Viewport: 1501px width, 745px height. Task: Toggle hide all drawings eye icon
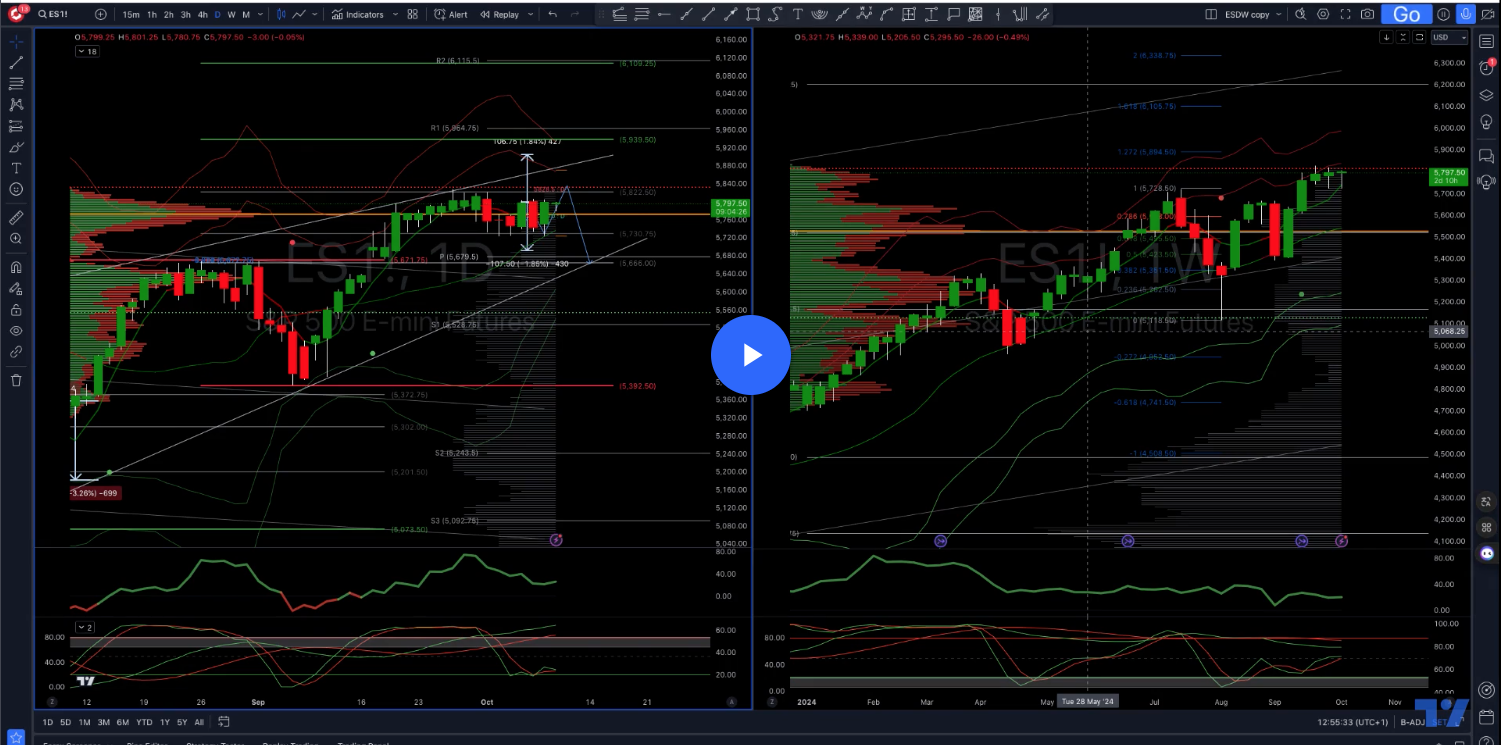point(16,330)
